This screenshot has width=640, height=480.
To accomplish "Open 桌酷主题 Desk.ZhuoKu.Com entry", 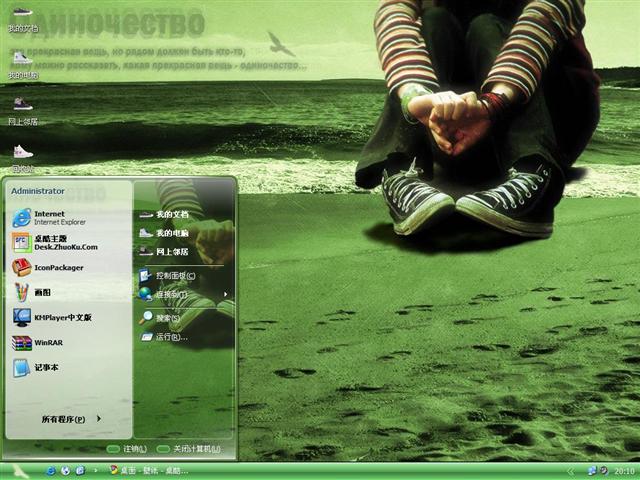I will point(55,243).
